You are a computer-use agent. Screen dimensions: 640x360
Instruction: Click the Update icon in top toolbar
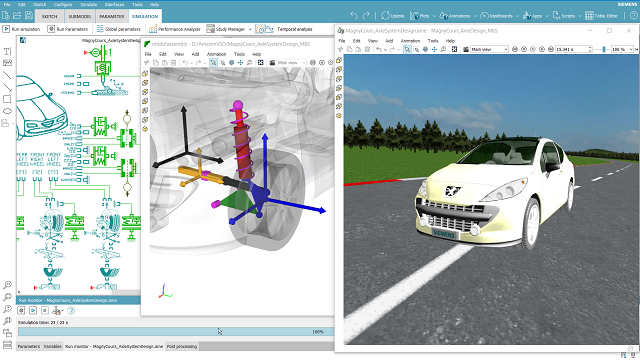(x=393, y=16)
